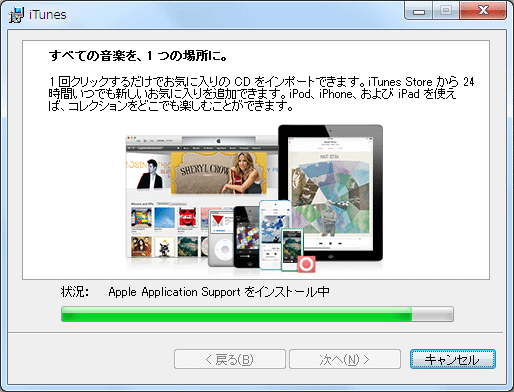This screenshot has height=392, width=514.
Task: Click the blue iPod touch image
Action: [275, 234]
